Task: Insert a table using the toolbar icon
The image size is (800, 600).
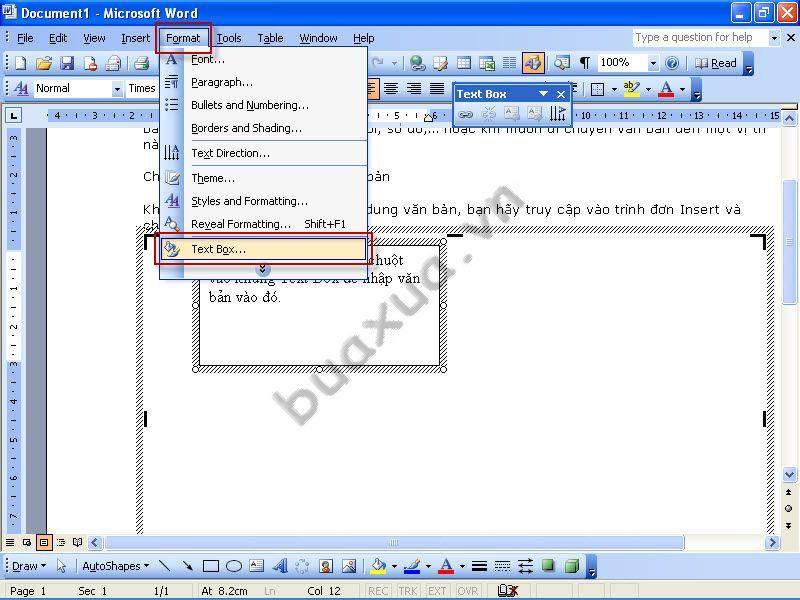Action: (x=463, y=63)
